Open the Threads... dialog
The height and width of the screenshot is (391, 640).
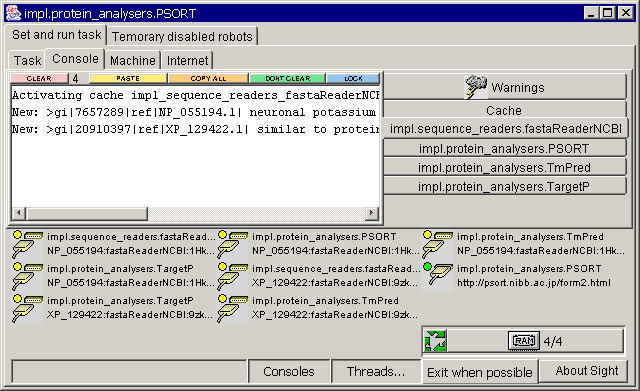376,371
